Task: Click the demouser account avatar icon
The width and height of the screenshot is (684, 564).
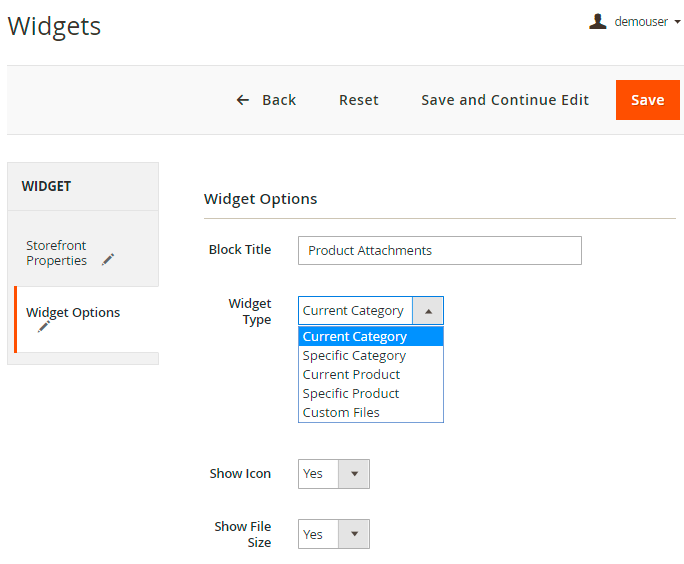Action: coord(598,21)
